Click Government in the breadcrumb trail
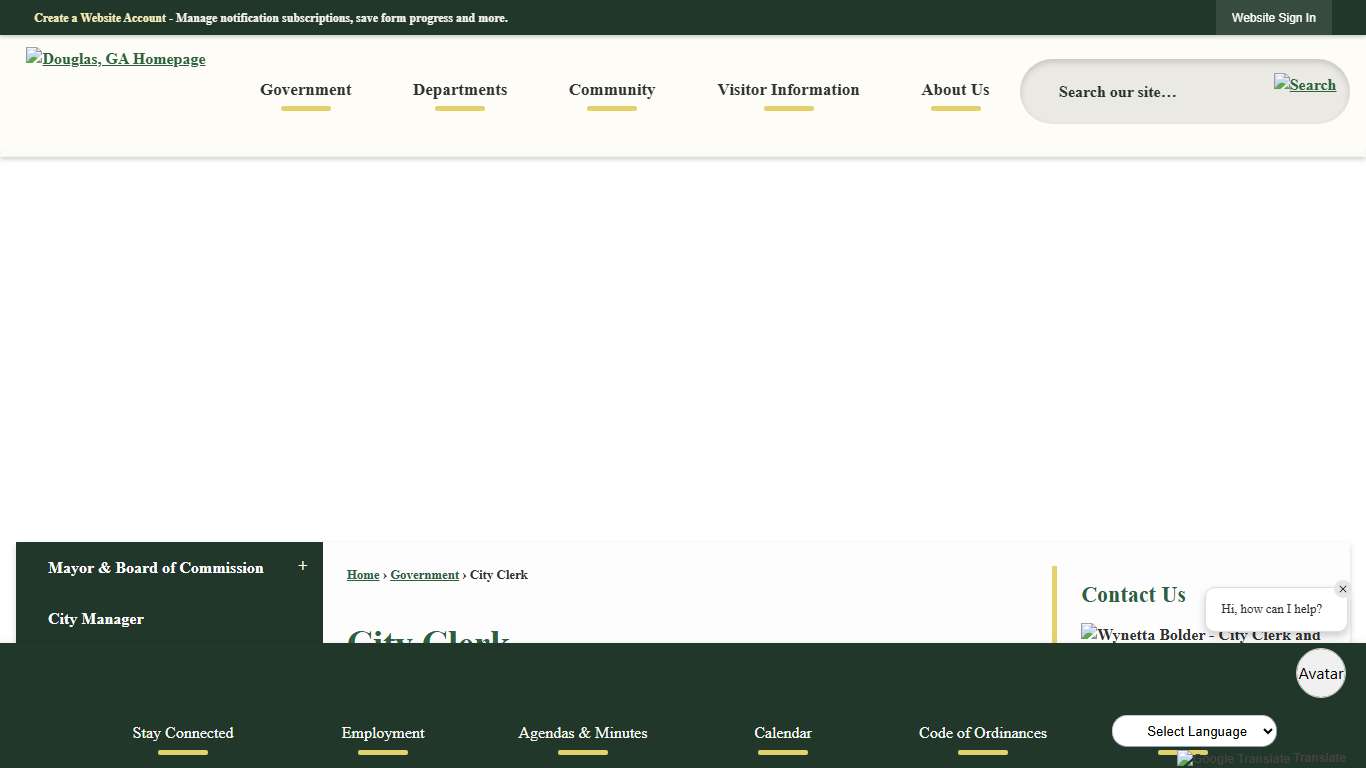The image size is (1366, 768). pyautogui.click(x=424, y=575)
